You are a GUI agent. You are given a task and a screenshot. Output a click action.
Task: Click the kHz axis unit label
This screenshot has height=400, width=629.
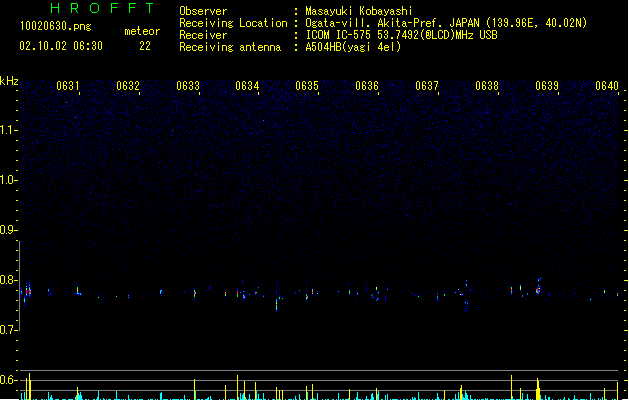point(9,81)
